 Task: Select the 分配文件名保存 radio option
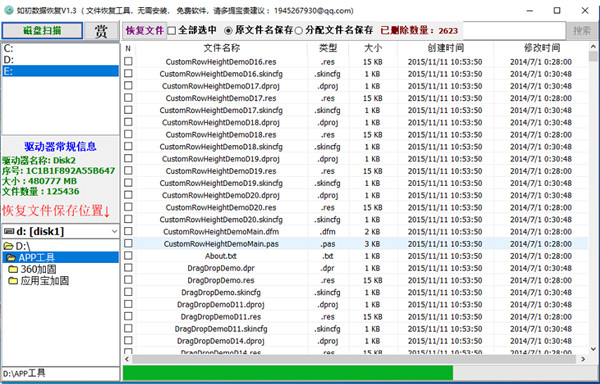click(x=299, y=31)
